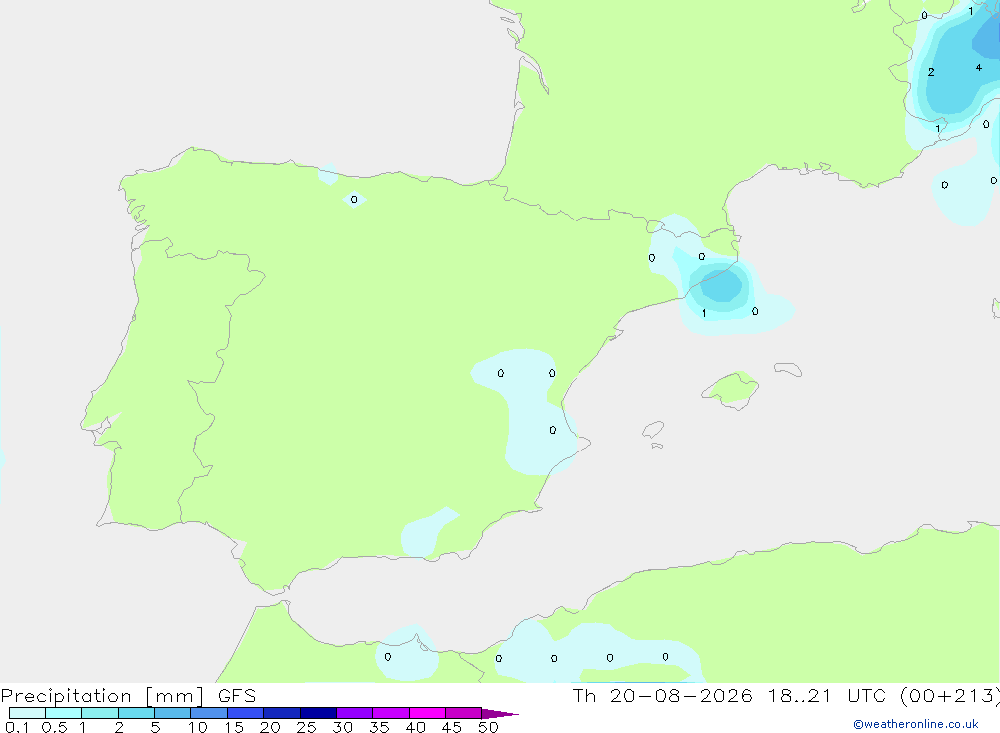Screen dimensions: 1000x733
Task: Pick the legend swatch between 10 and 15
Action: (209, 713)
